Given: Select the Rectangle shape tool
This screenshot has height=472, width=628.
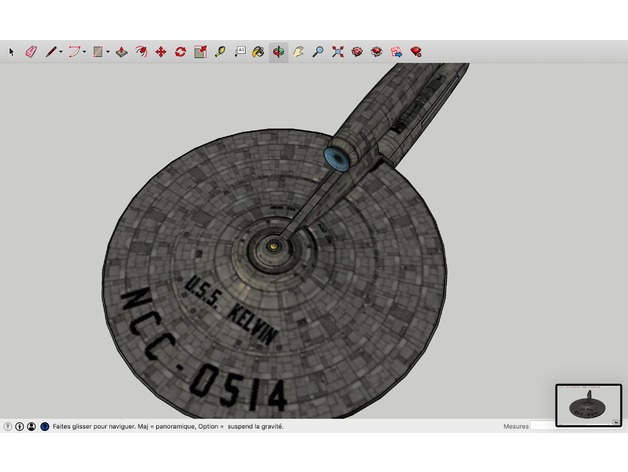Looking at the screenshot, I should [98, 51].
